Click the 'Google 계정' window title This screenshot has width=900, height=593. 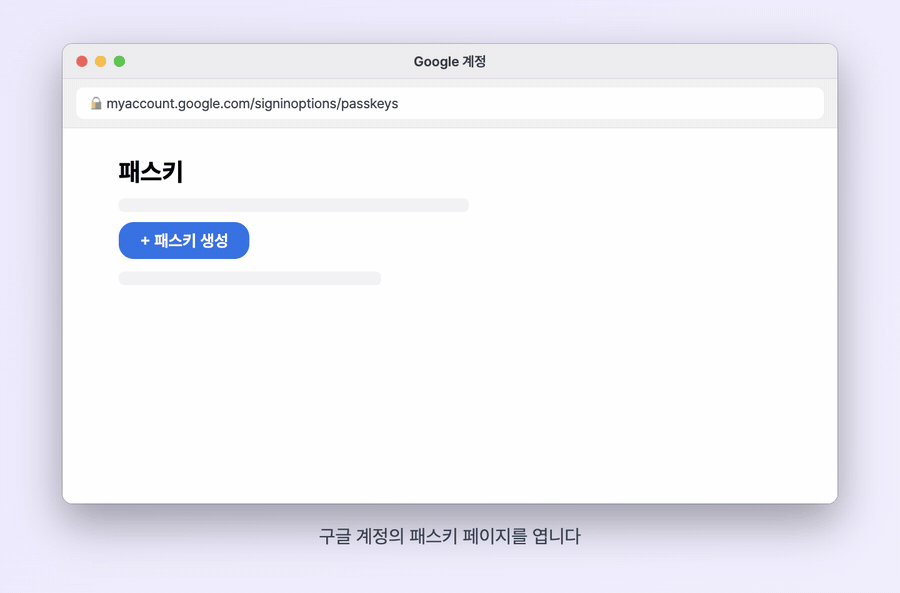click(450, 61)
